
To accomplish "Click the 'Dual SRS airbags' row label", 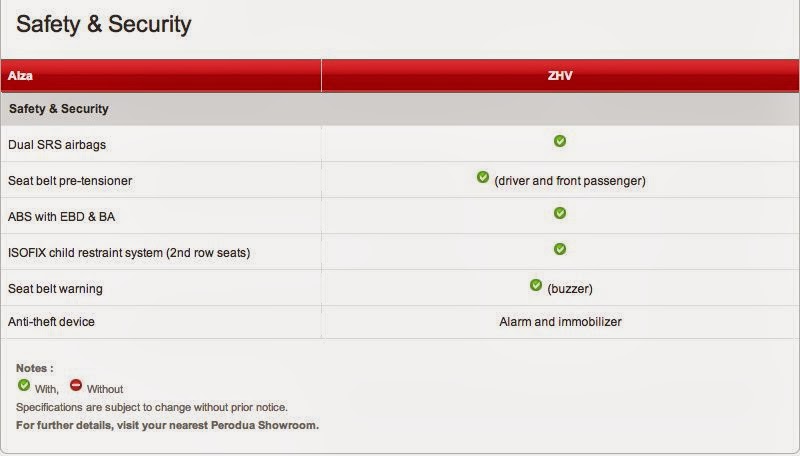I will point(56,145).
